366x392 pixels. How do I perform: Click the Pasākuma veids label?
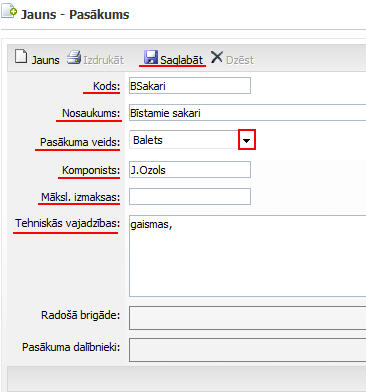[x=80, y=142]
